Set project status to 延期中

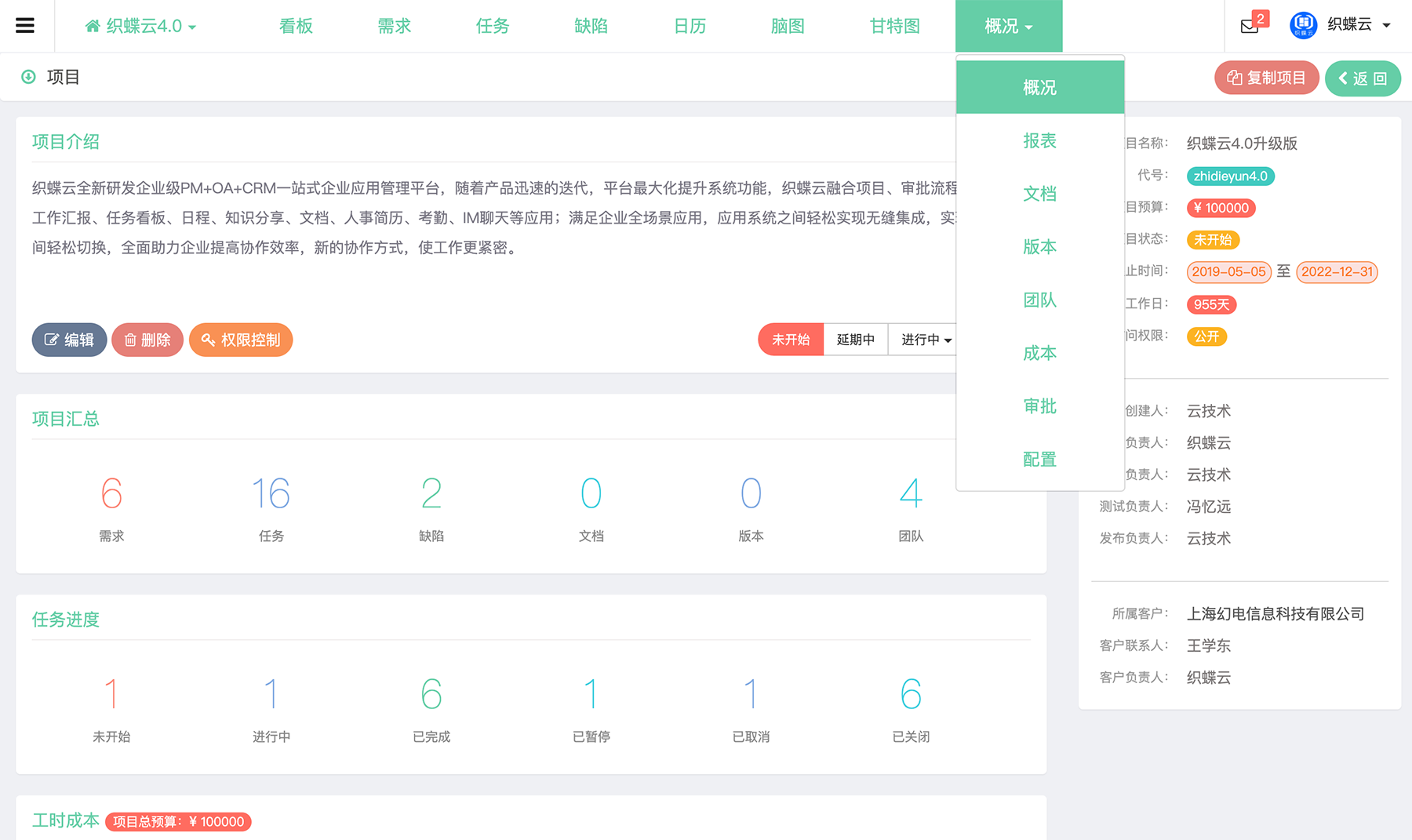tap(856, 340)
